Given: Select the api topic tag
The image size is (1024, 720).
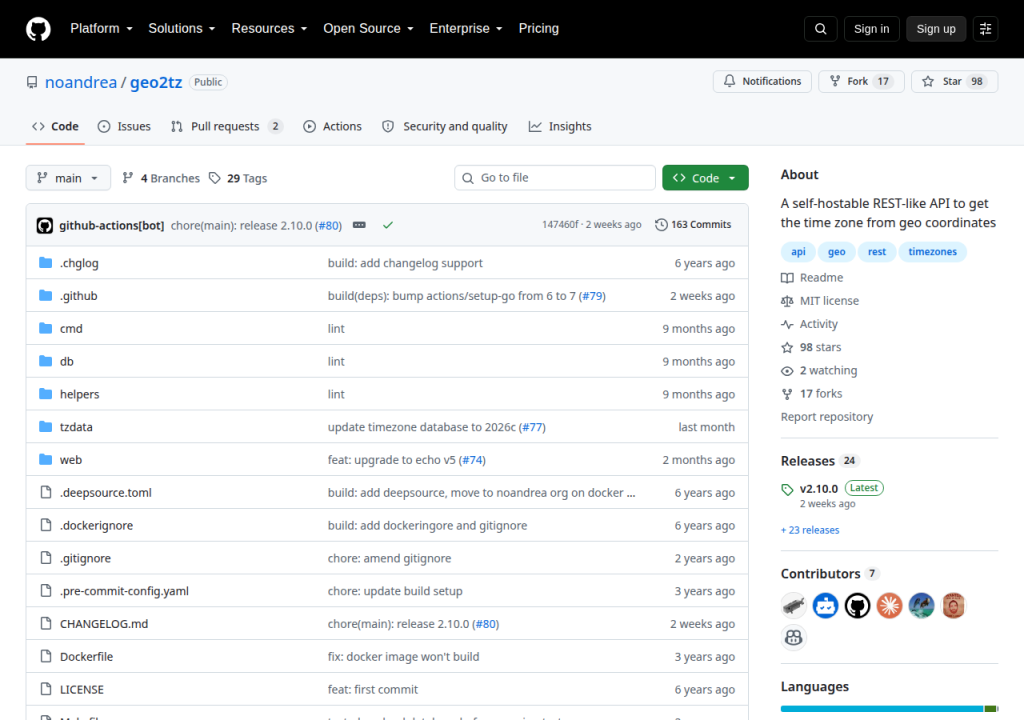Looking at the screenshot, I should point(798,252).
